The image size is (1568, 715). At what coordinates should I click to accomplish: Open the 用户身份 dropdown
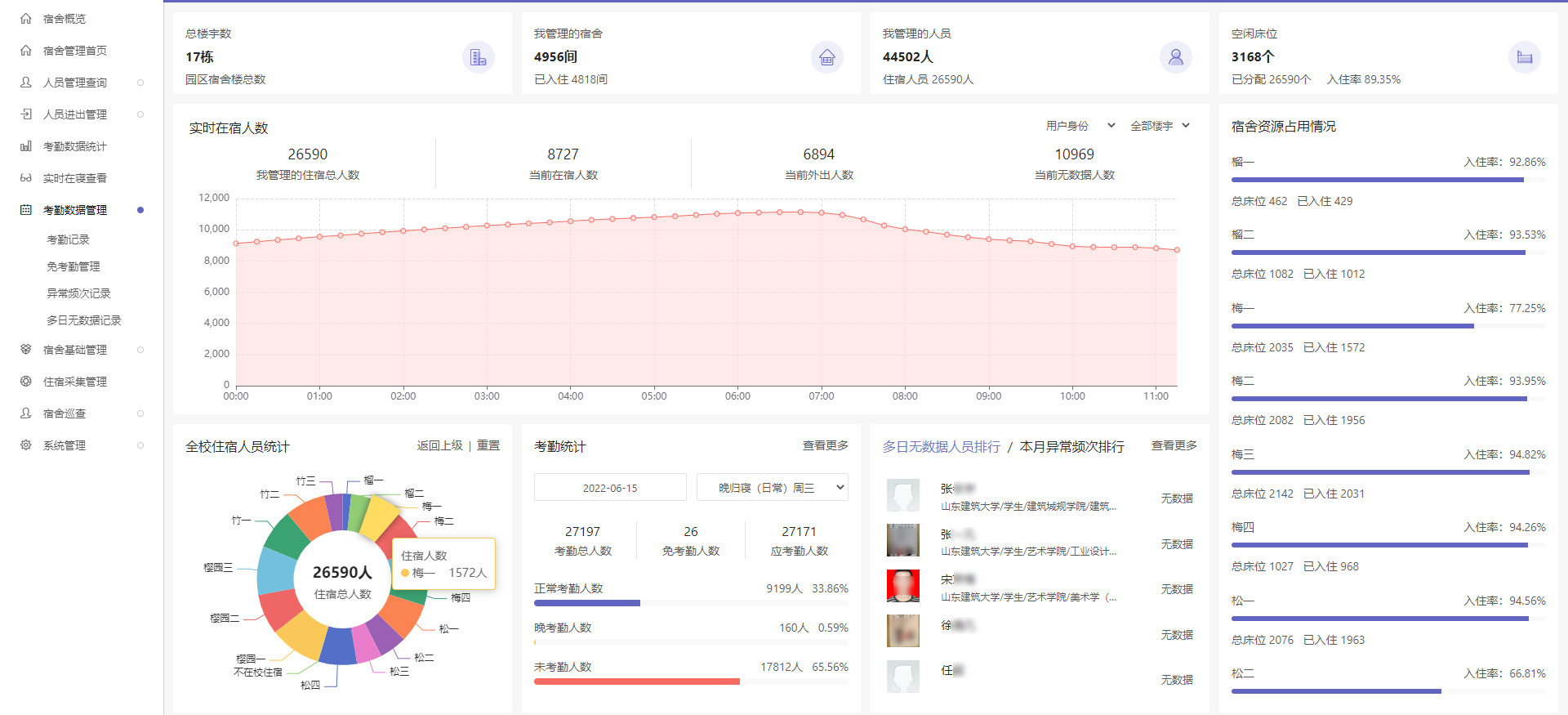pos(1080,126)
